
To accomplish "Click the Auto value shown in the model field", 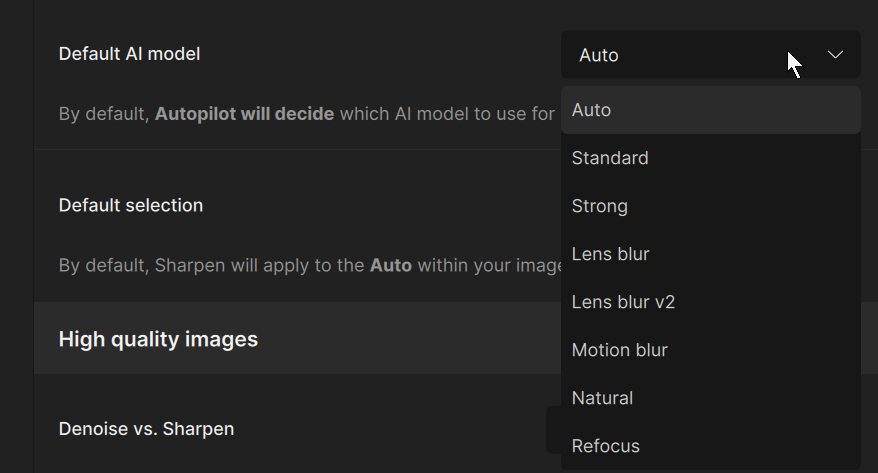I will tap(599, 55).
